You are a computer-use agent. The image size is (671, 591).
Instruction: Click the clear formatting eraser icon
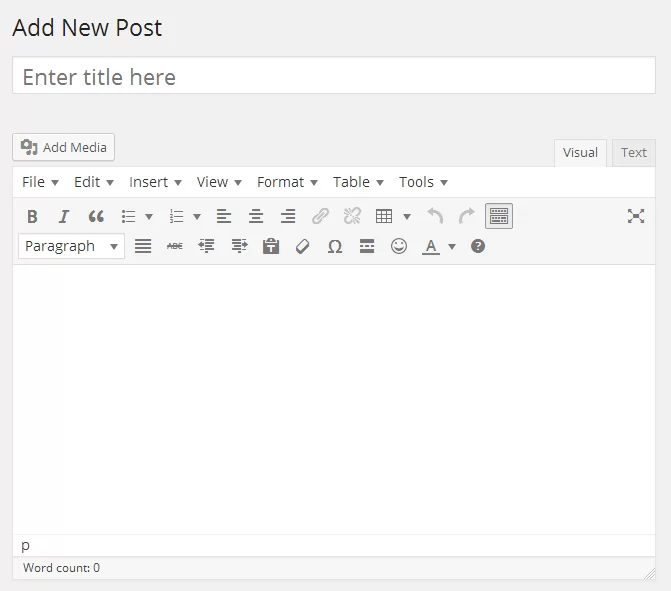[303, 246]
